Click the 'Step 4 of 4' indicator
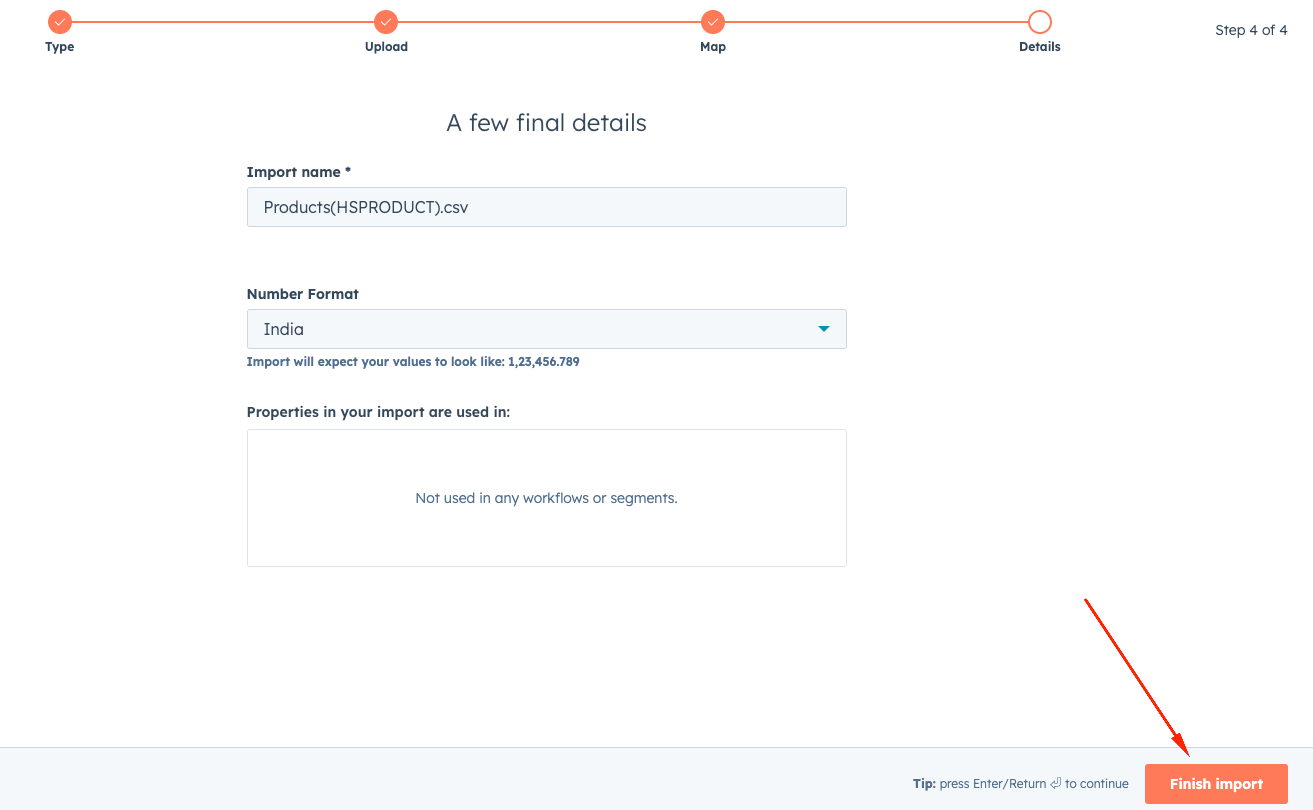 pyautogui.click(x=1251, y=30)
